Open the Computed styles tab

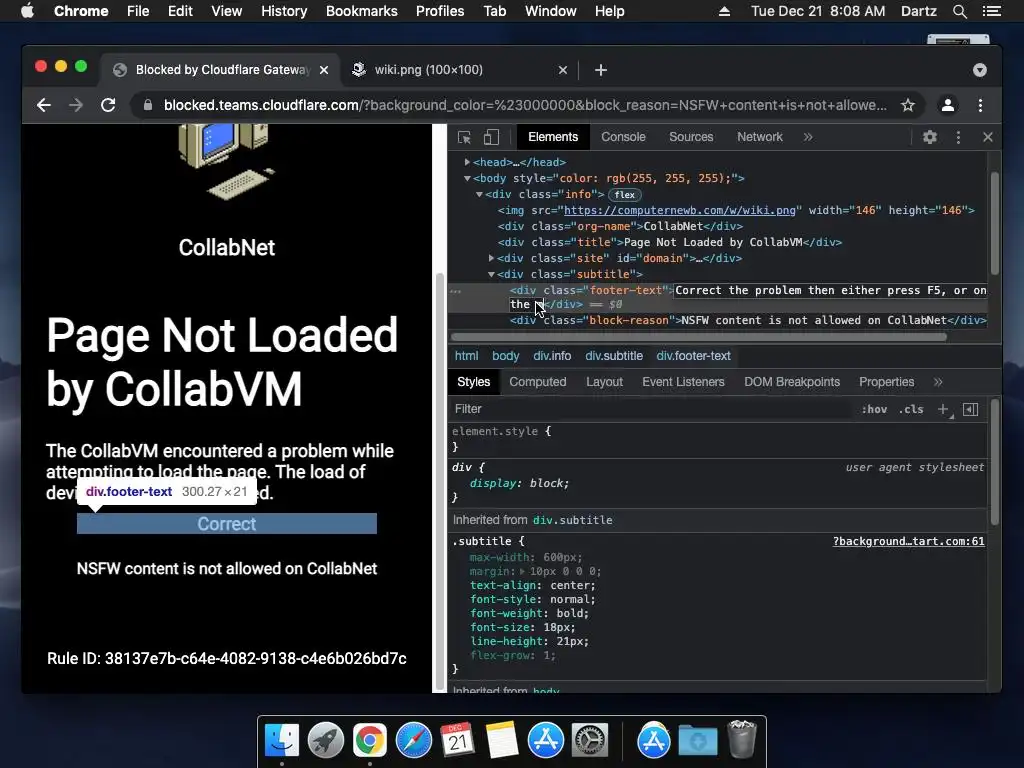(537, 382)
